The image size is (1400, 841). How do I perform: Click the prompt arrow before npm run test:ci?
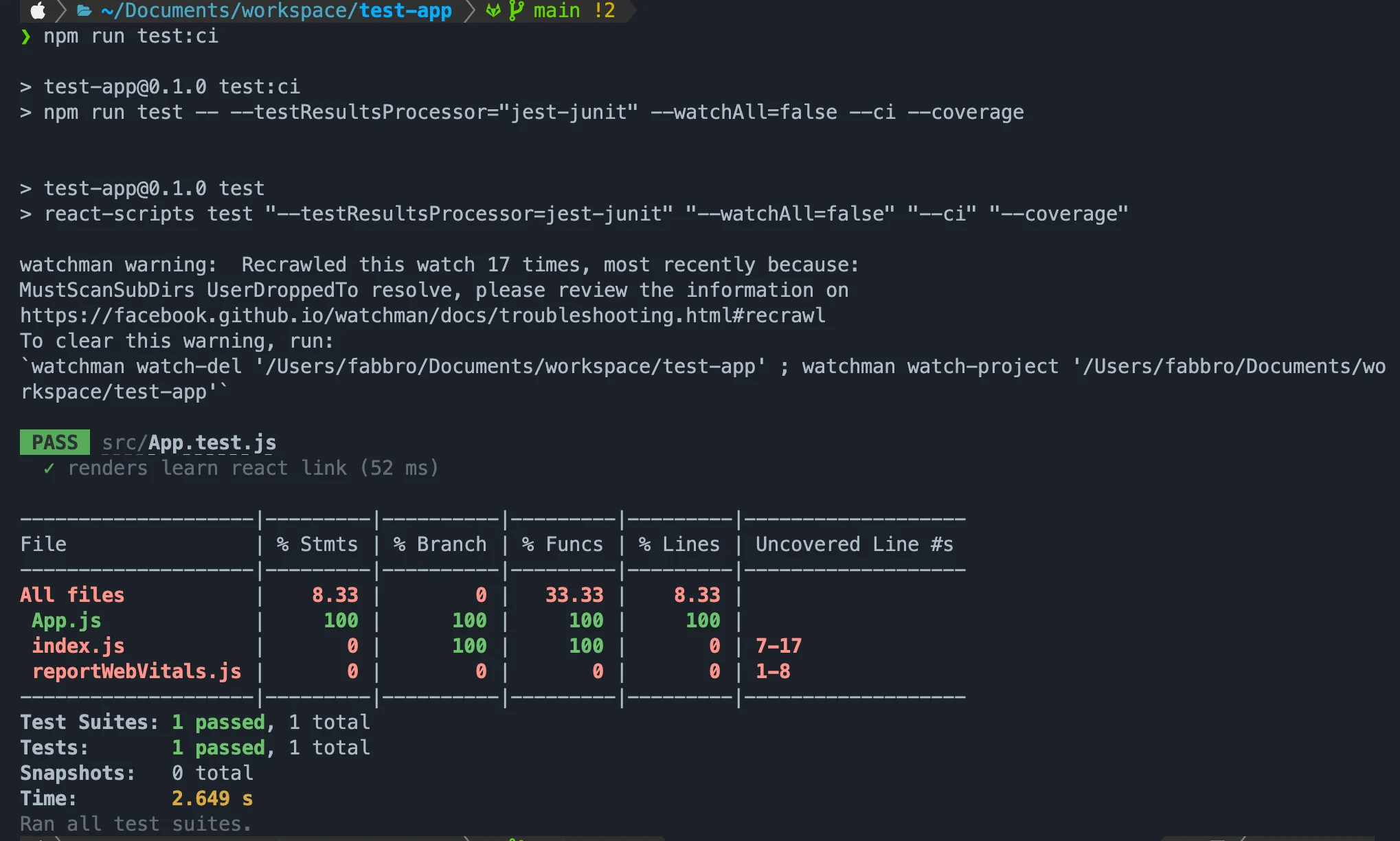click(x=26, y=36)
